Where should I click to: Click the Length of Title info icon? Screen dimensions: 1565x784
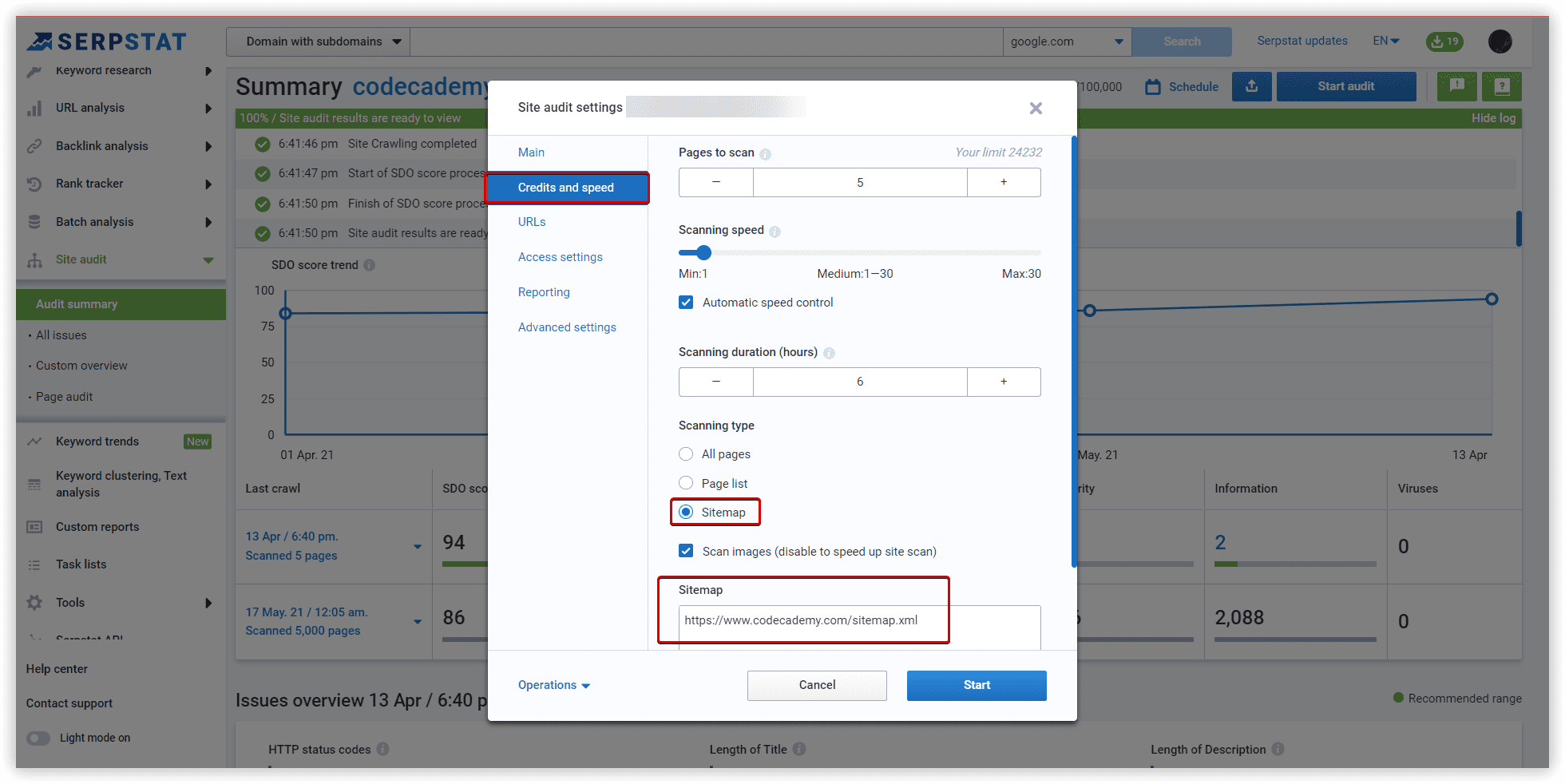tap(799, 749)
